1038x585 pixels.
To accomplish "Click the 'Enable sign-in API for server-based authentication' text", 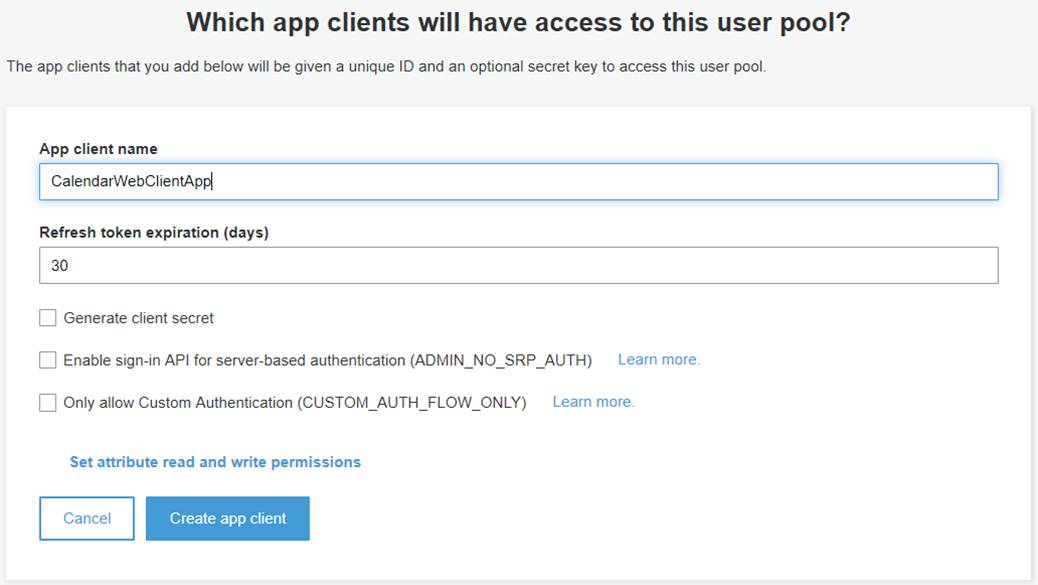I will click(234, 361).
